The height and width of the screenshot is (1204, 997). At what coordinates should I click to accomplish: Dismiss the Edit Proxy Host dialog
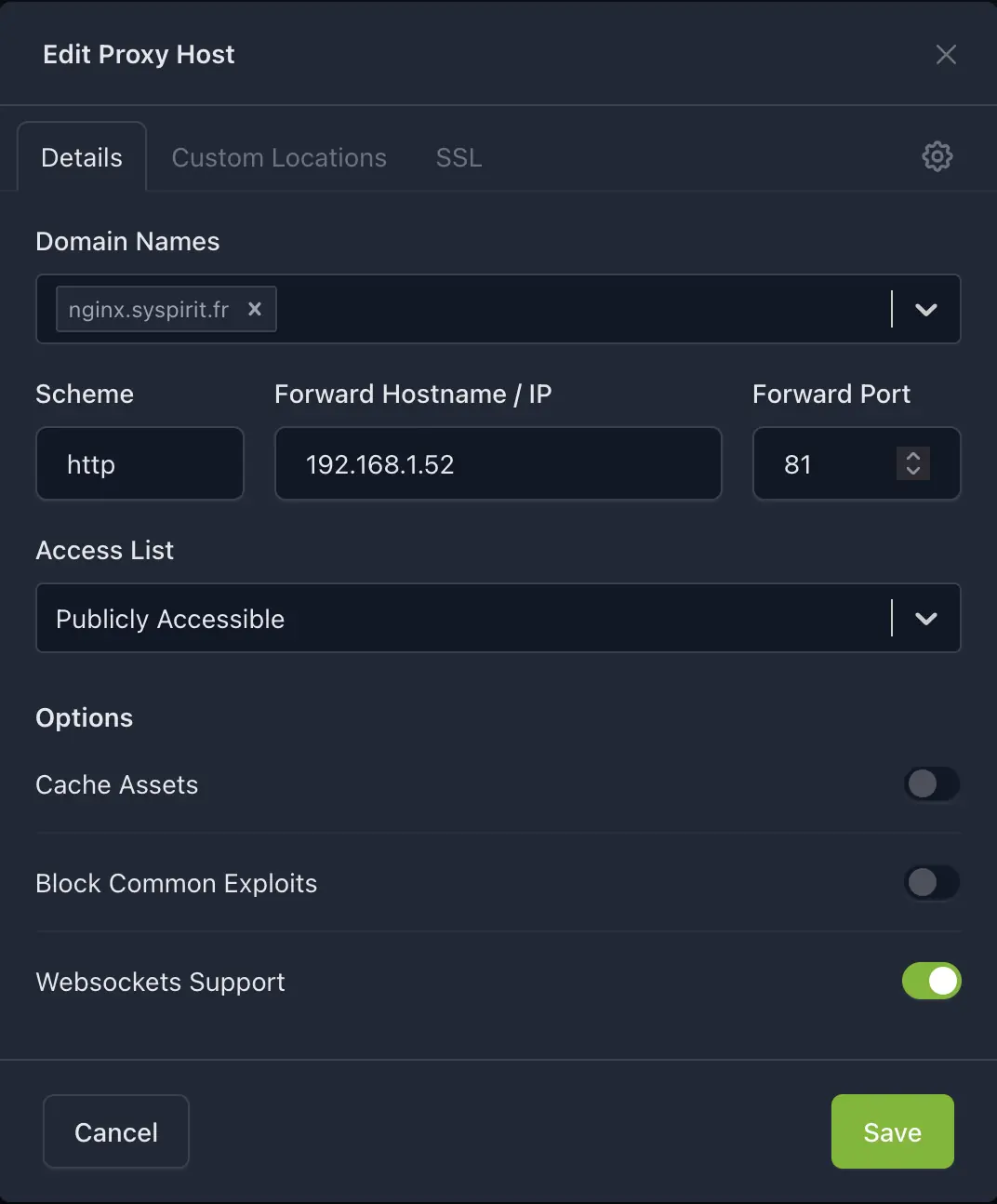pyautogui.click(x=946, y=54)
